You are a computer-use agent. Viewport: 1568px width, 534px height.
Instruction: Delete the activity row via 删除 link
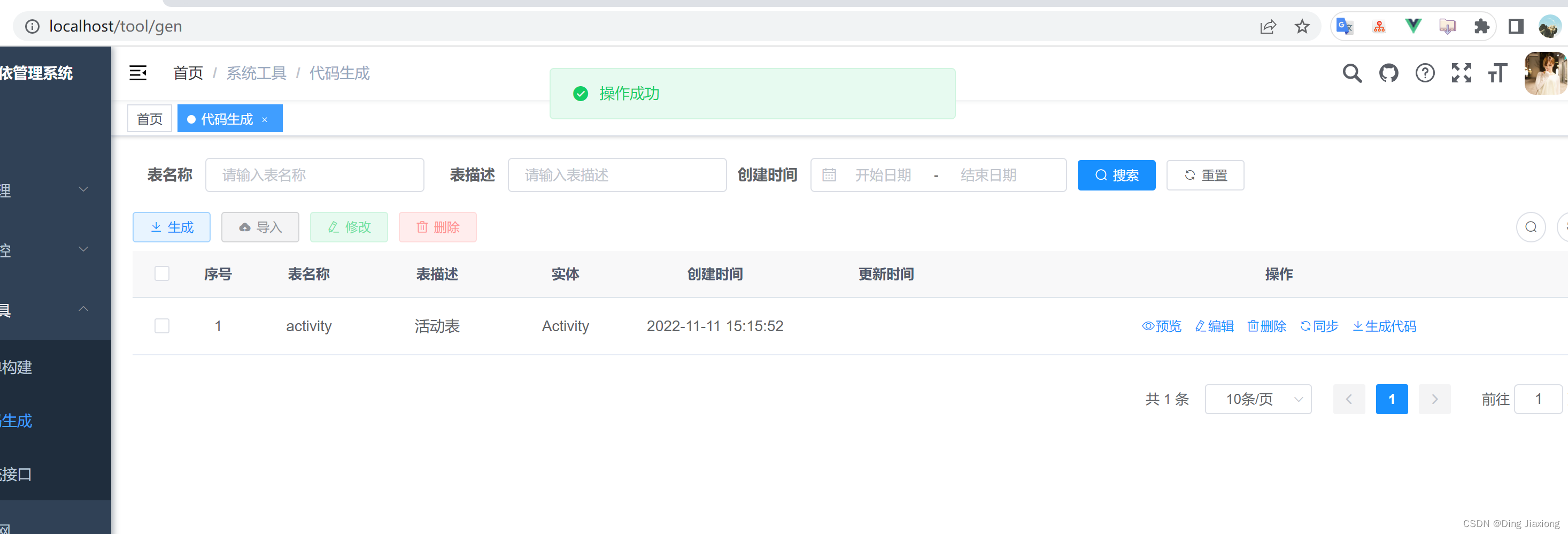pos(1266,326)
